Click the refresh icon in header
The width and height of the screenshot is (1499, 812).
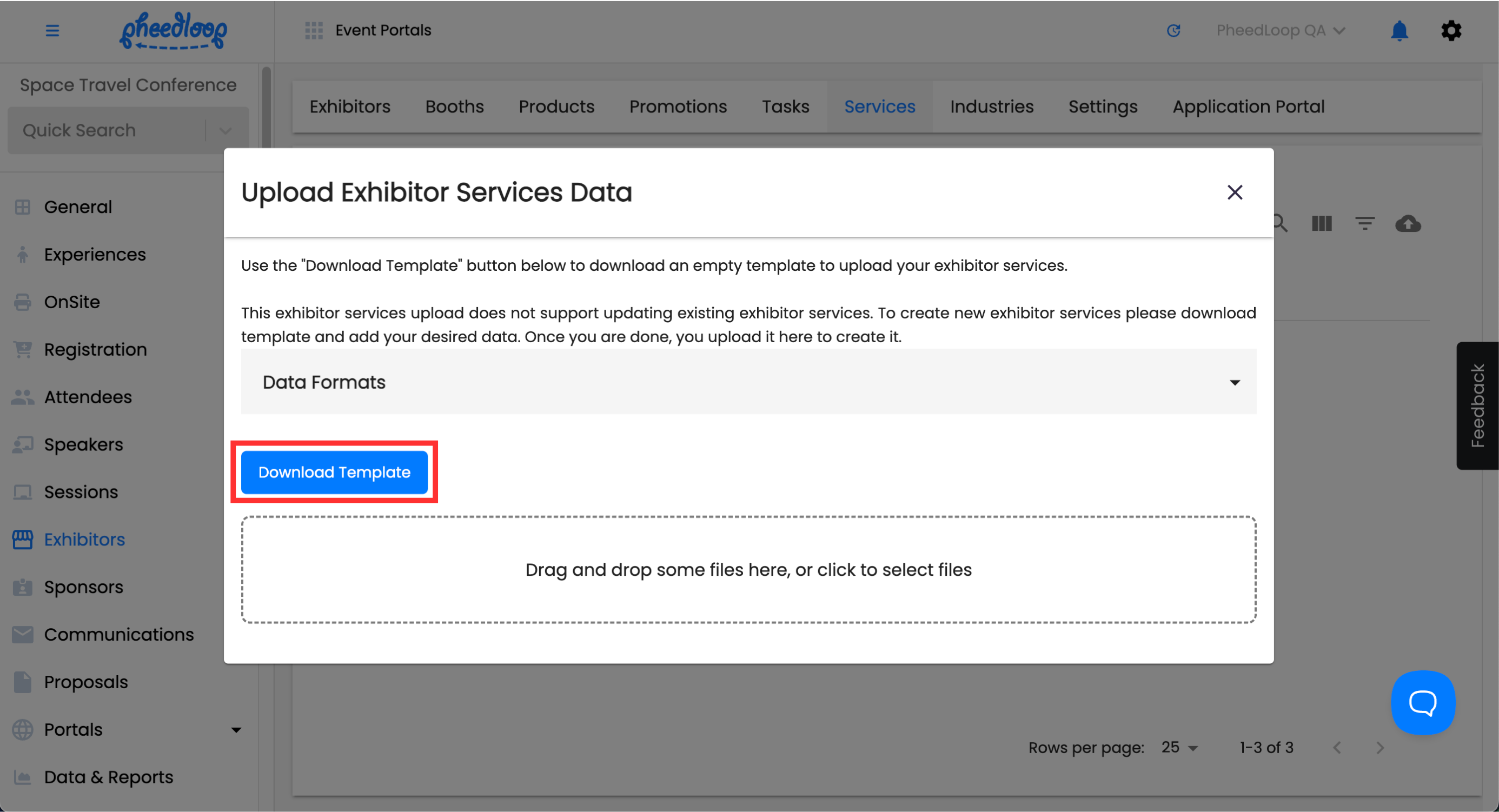pos(1173,30)
